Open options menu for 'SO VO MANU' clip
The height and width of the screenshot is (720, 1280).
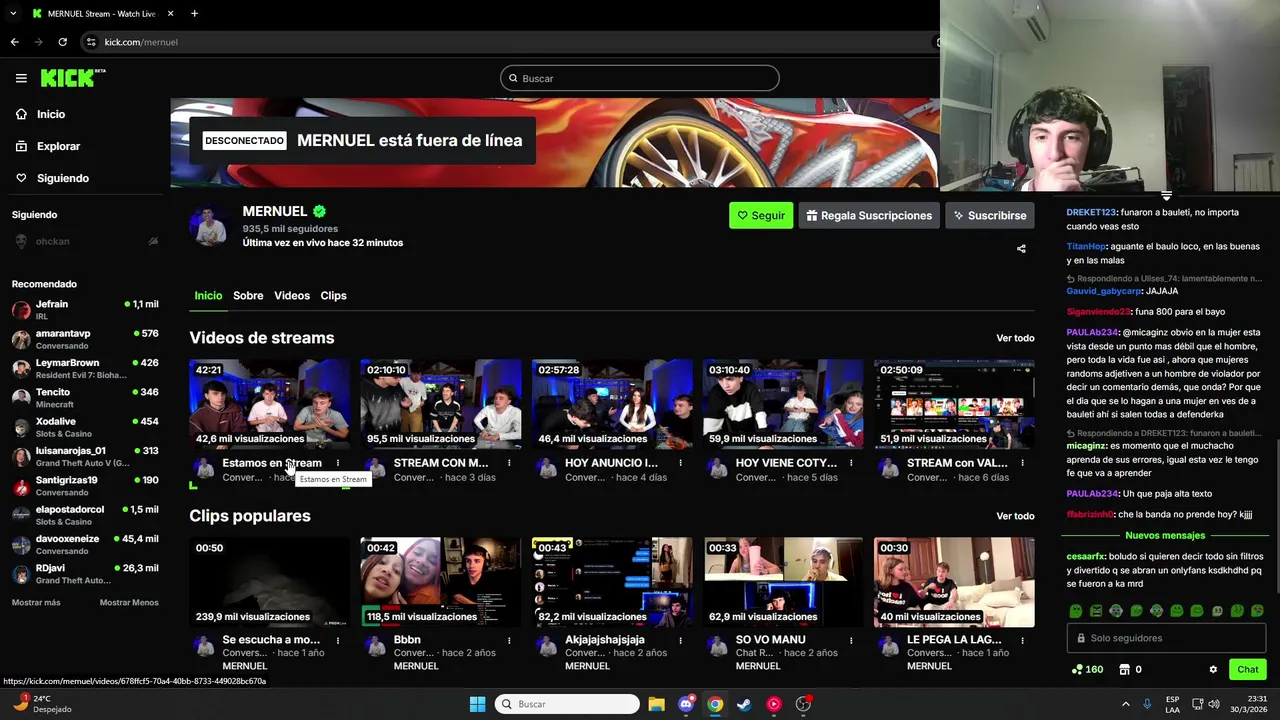click(x=851, y=640)
